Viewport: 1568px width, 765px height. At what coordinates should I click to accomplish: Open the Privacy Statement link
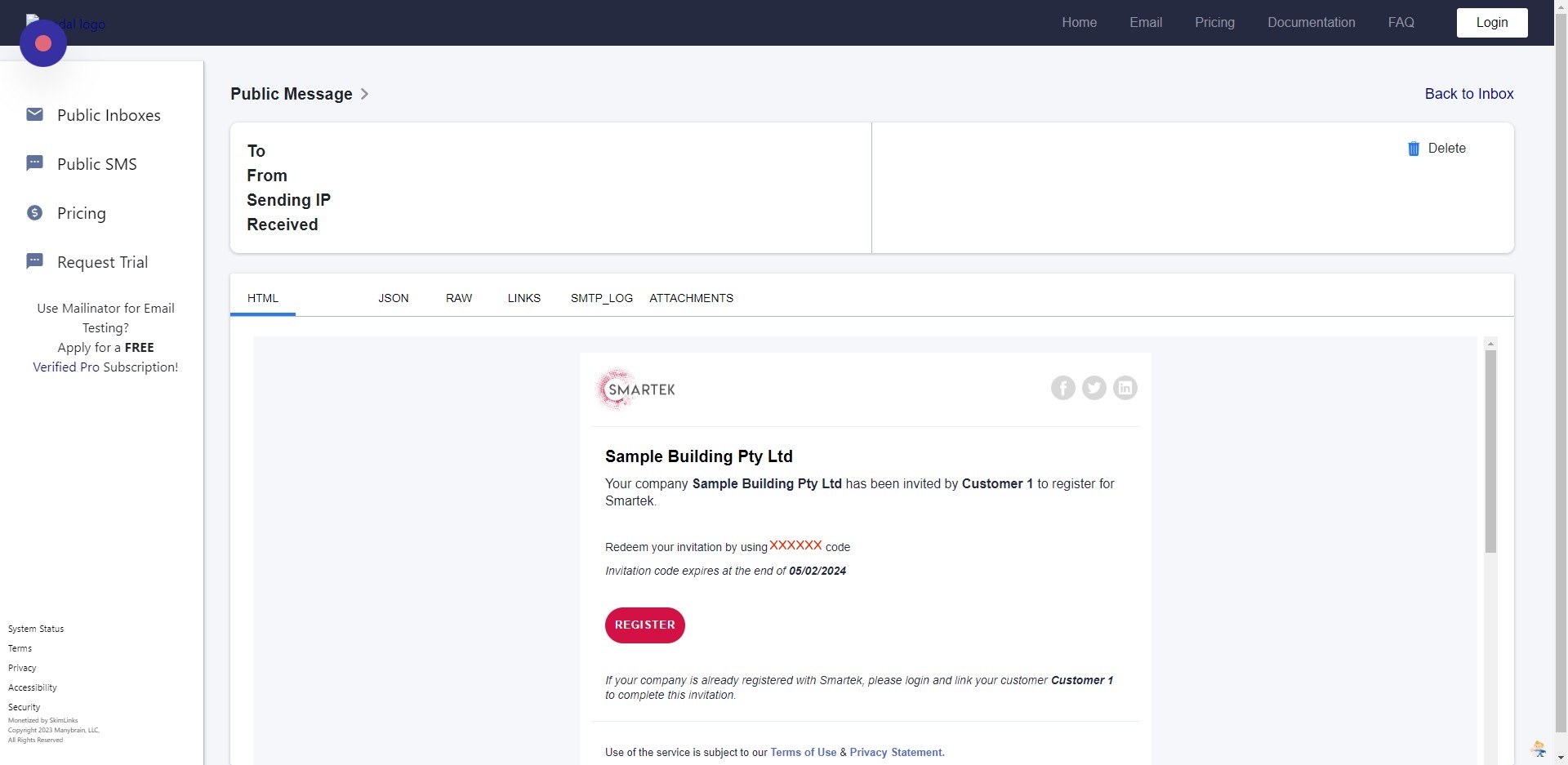click(x=897, y=753)
